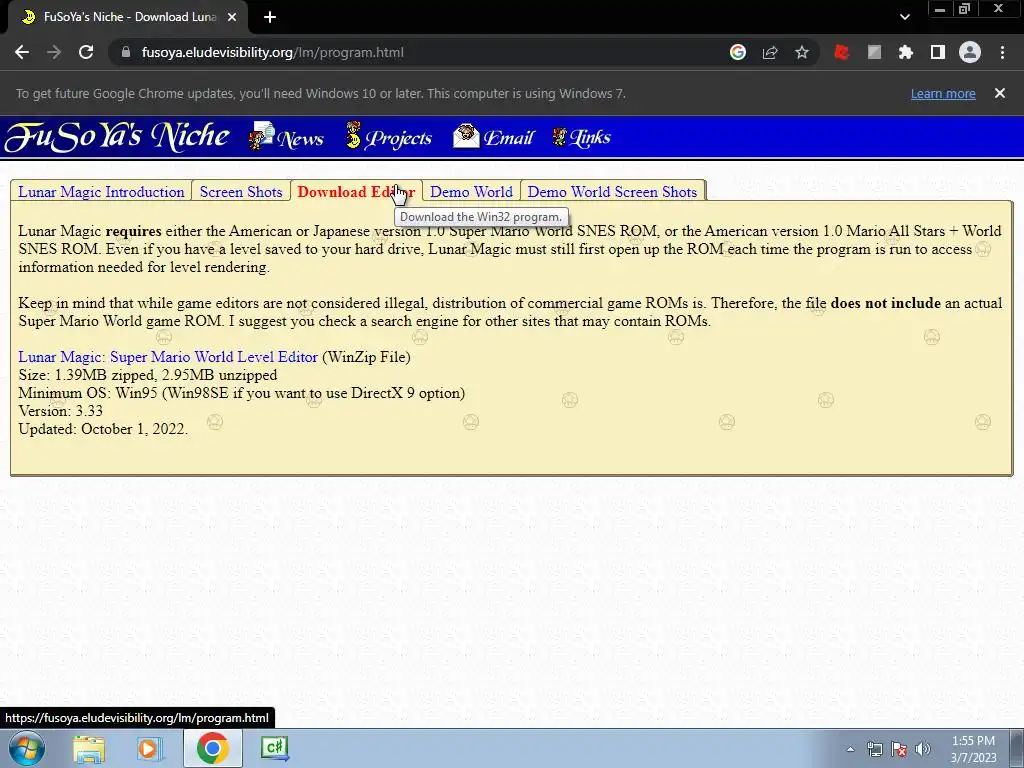Open the Extensions puzzle menu
1024x768 pixels.
click(x=906, y=52)
